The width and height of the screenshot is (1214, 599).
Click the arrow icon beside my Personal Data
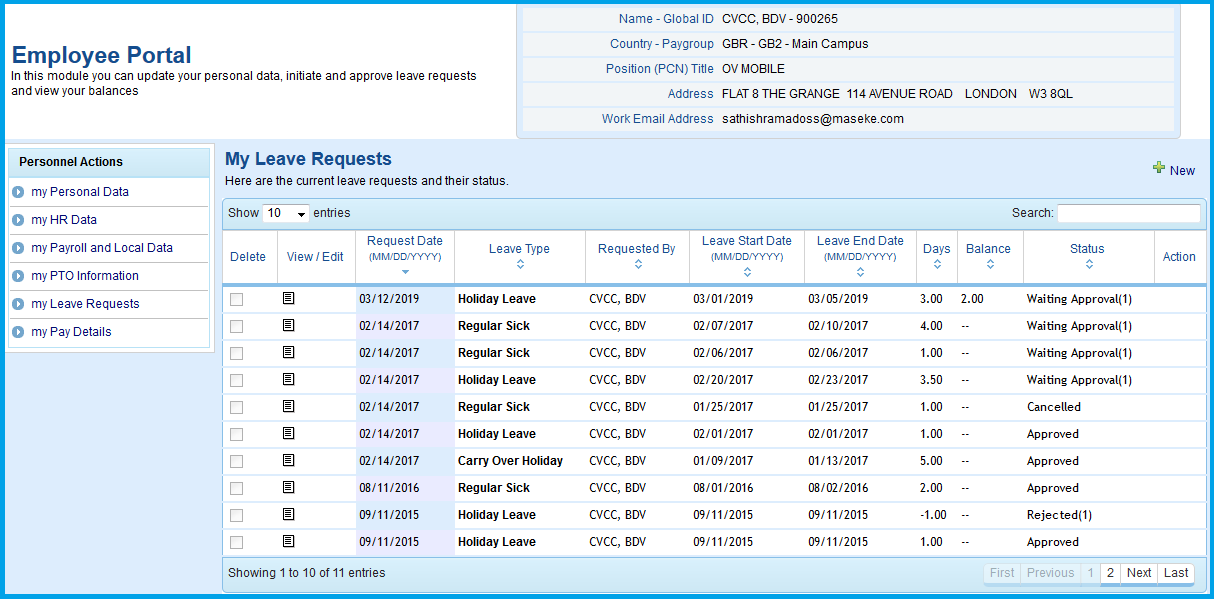coord(18,192)
